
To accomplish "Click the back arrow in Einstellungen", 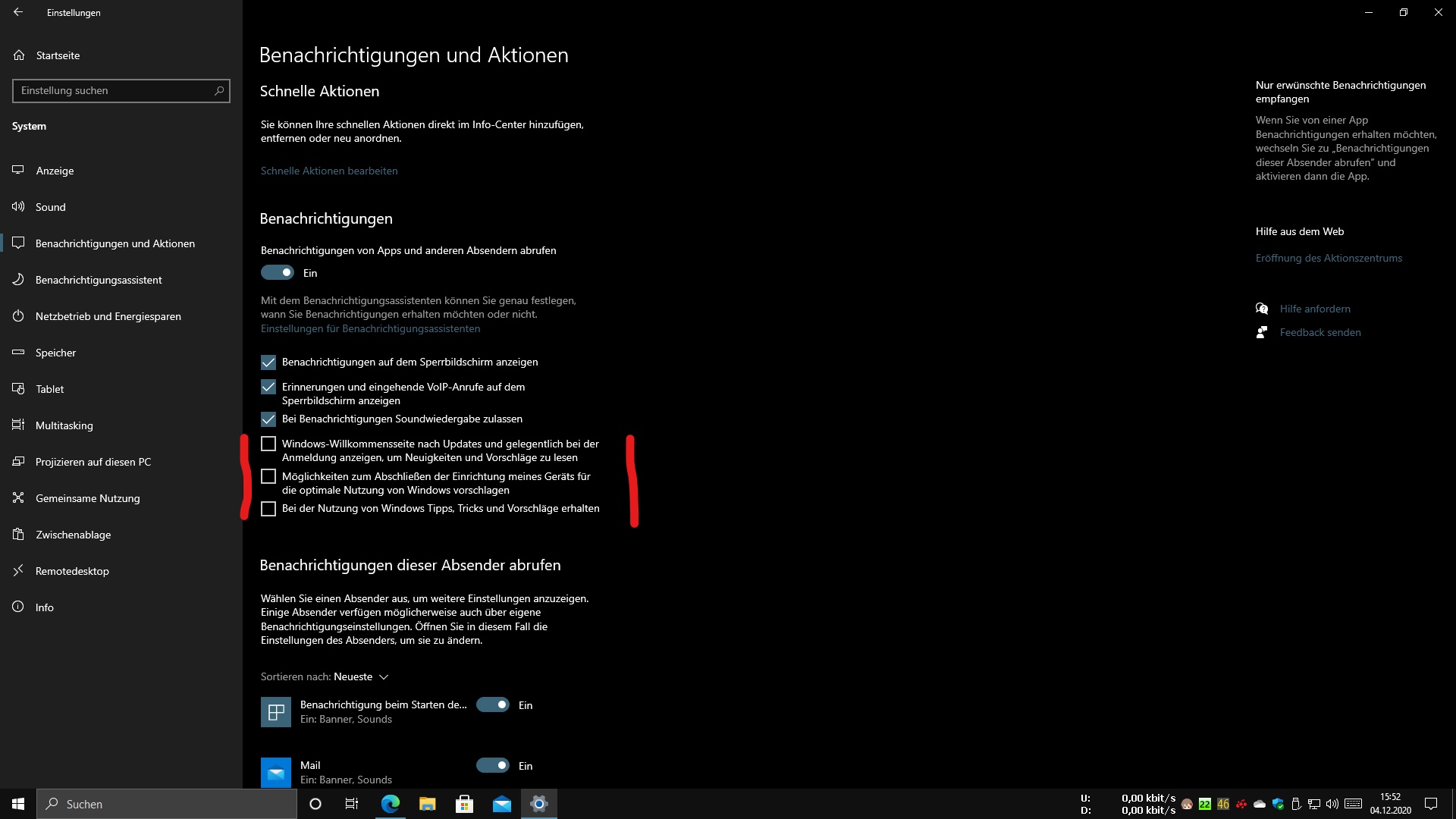I will pyautogui.click(x=18, y=12).
